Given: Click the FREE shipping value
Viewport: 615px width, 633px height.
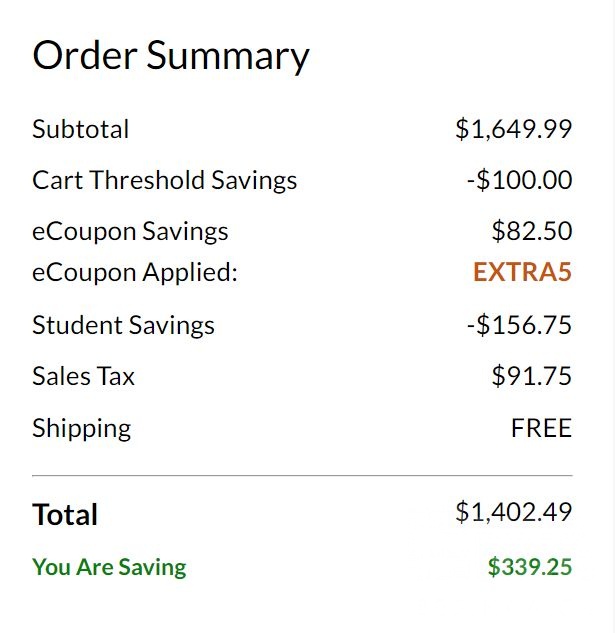Looking at the screenshot, I should click(x=542, y=428).
